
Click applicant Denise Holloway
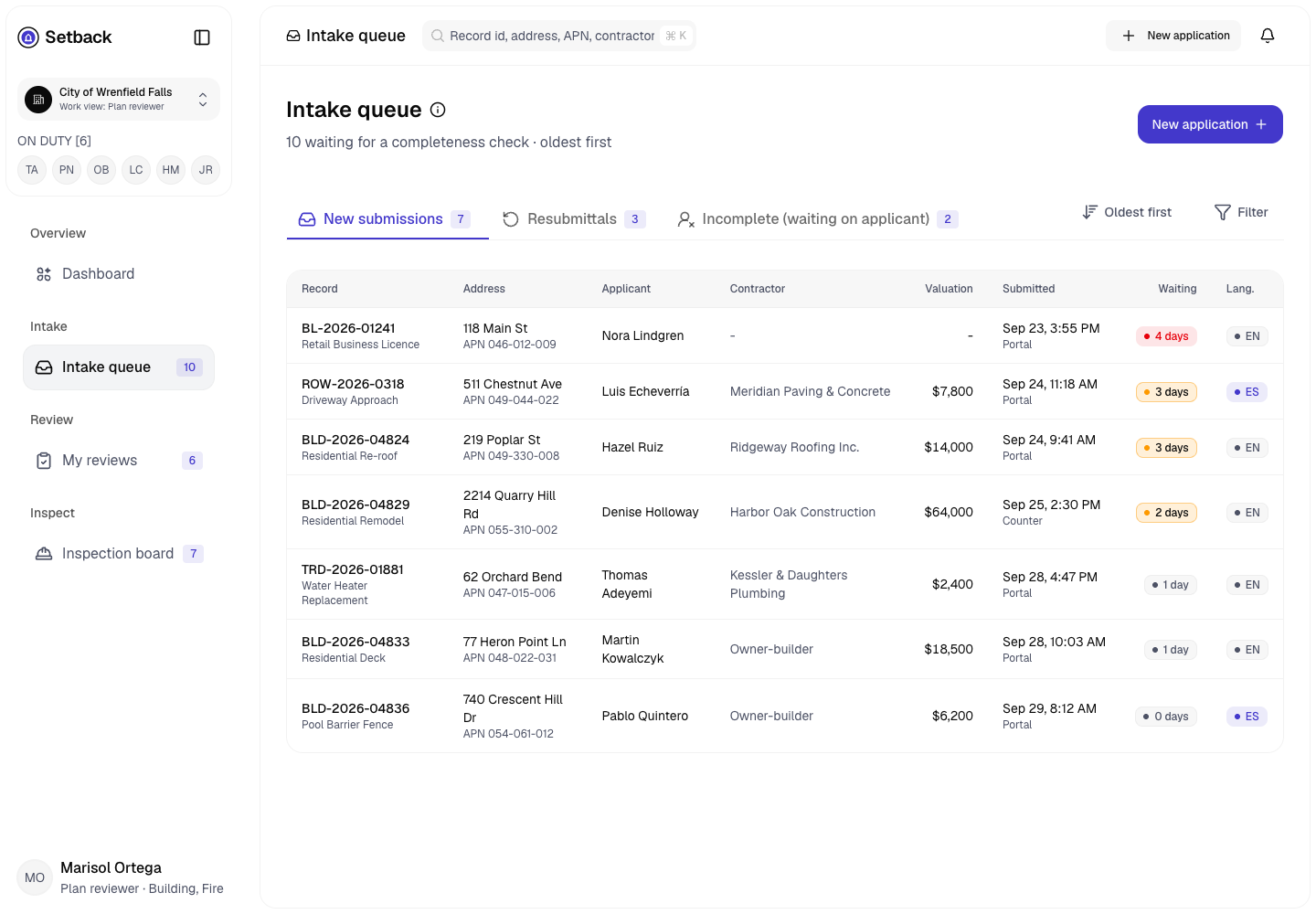(x=650, y=512)
